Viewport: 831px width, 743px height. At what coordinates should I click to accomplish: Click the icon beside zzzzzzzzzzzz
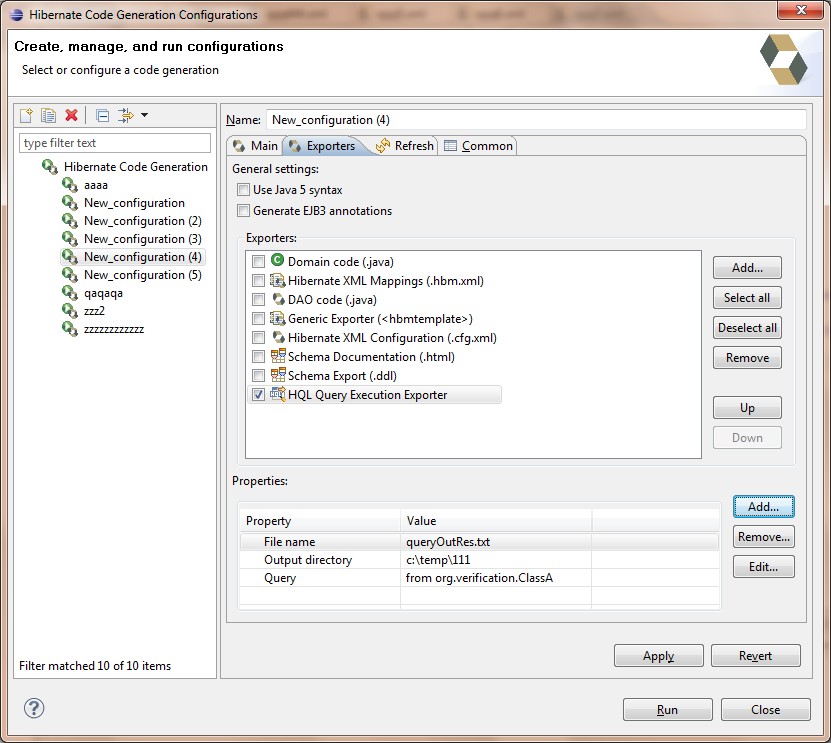click(x=70, y=329)
